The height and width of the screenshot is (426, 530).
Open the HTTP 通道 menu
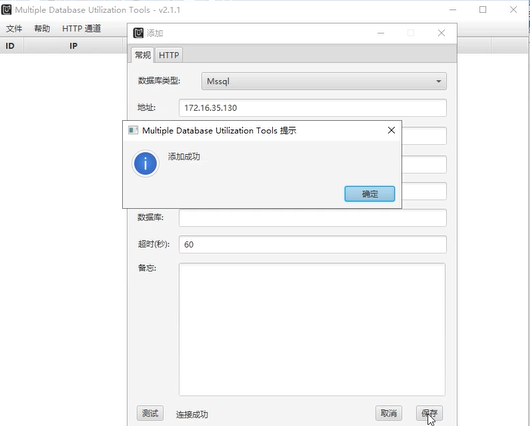click(81, 28)
